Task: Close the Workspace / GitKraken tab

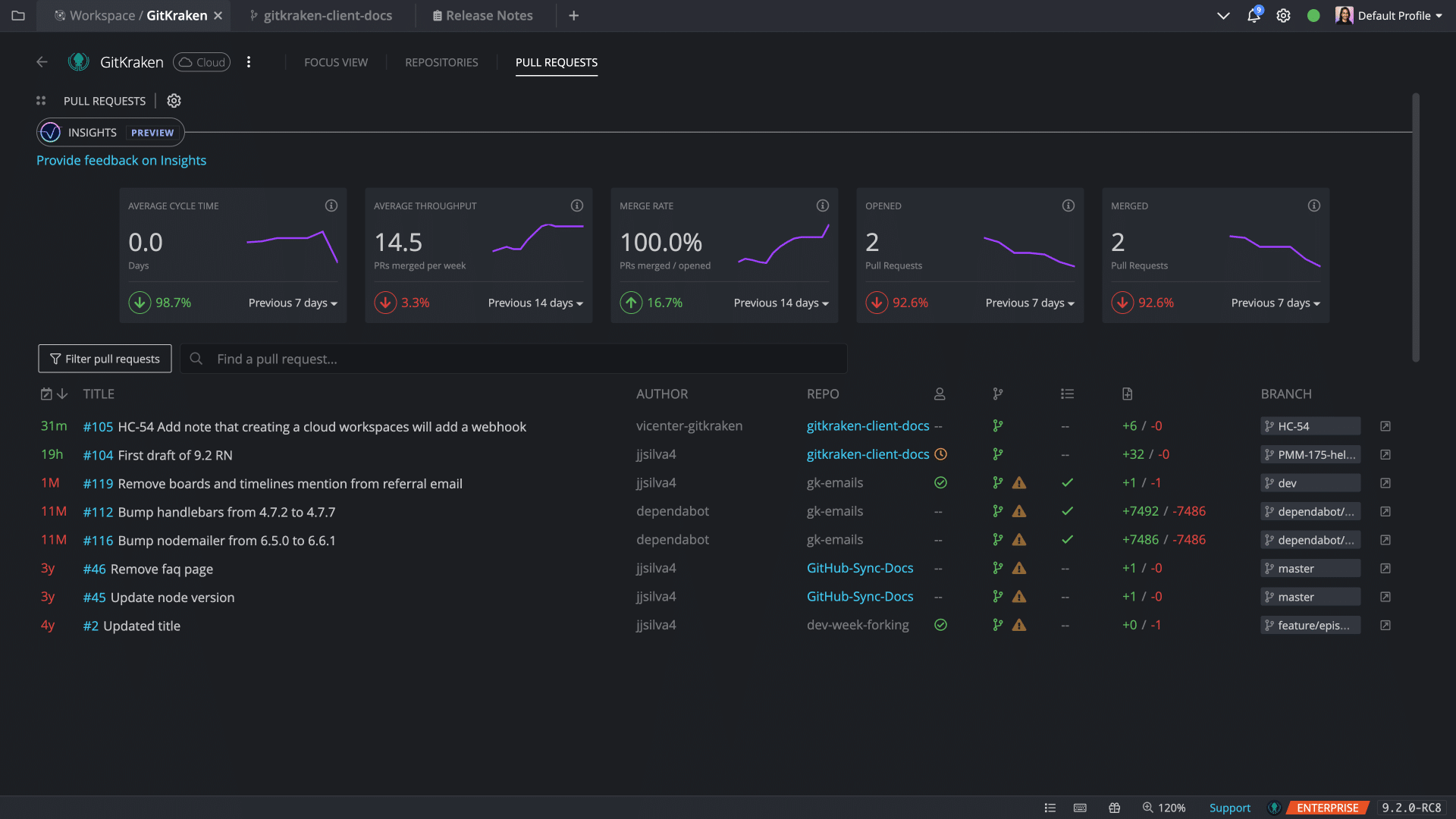Action: pyautogui.click(x=218, y=15)
